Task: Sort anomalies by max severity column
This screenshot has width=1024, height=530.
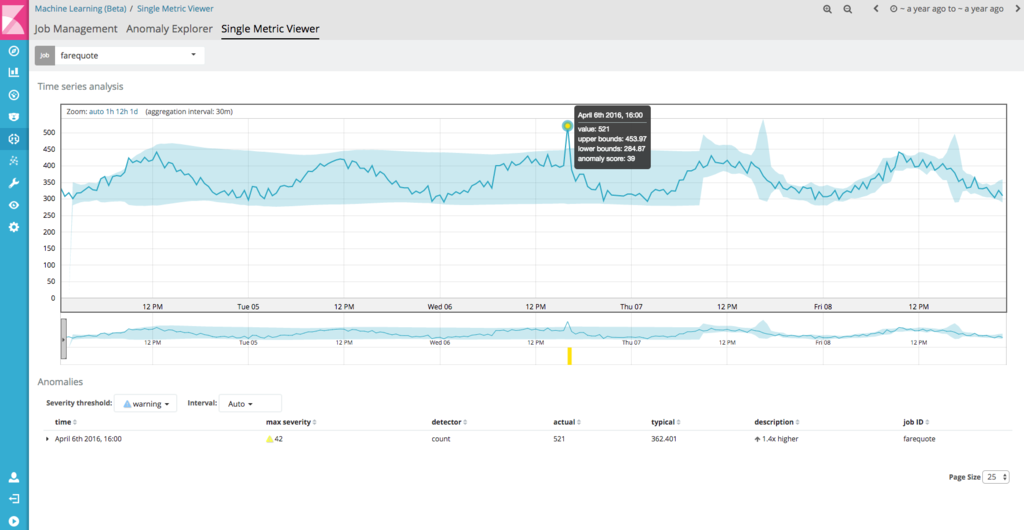Action: [x=291, y=422]
